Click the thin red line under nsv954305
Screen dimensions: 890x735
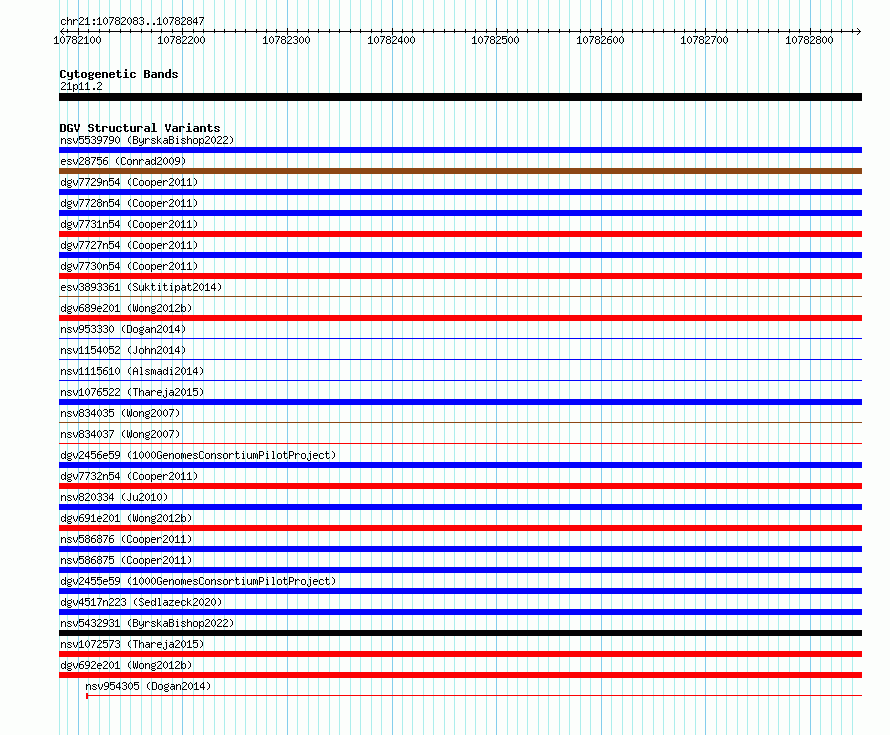pos(474,696)
